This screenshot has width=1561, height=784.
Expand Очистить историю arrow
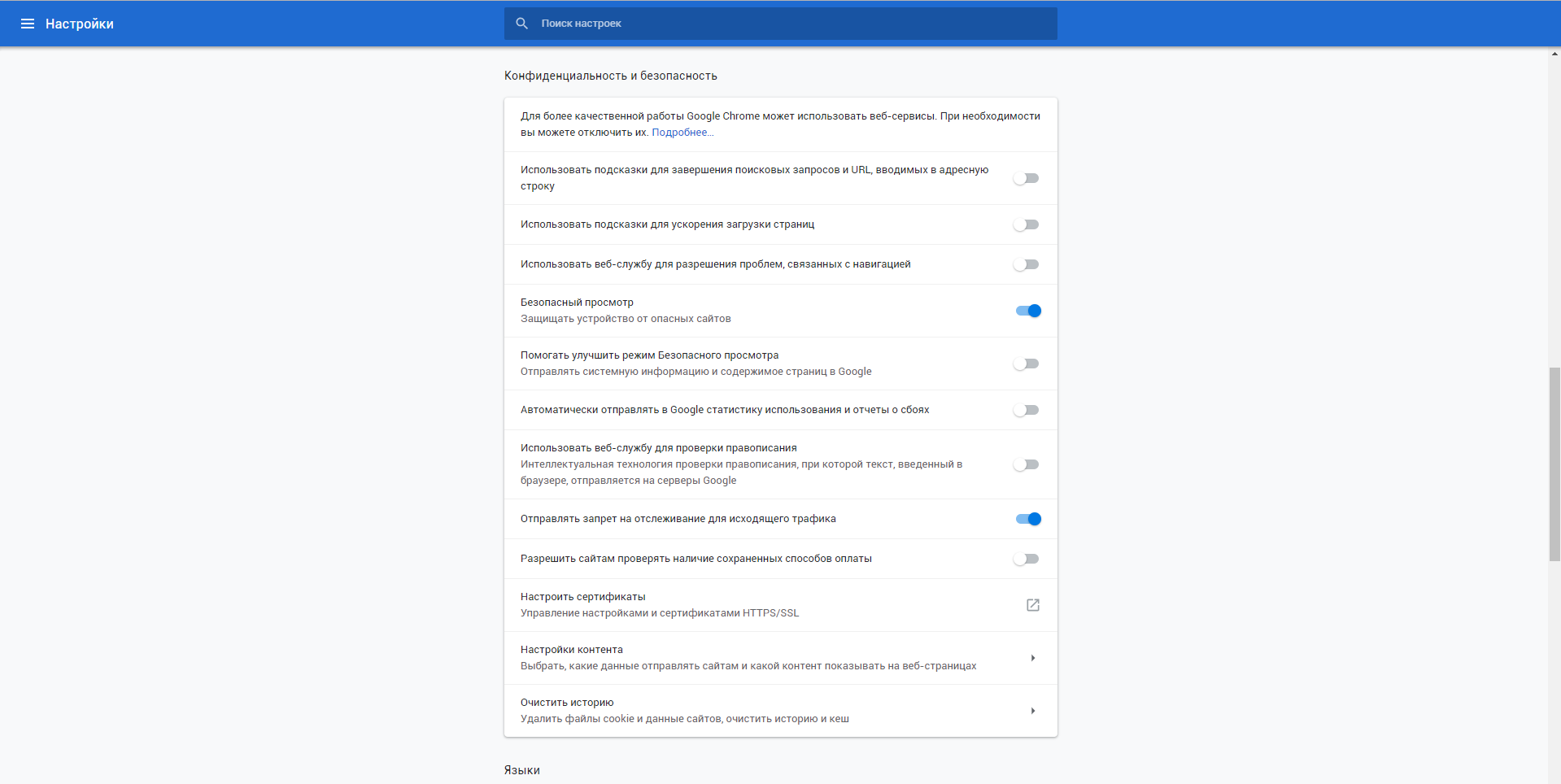(1032, 711)
